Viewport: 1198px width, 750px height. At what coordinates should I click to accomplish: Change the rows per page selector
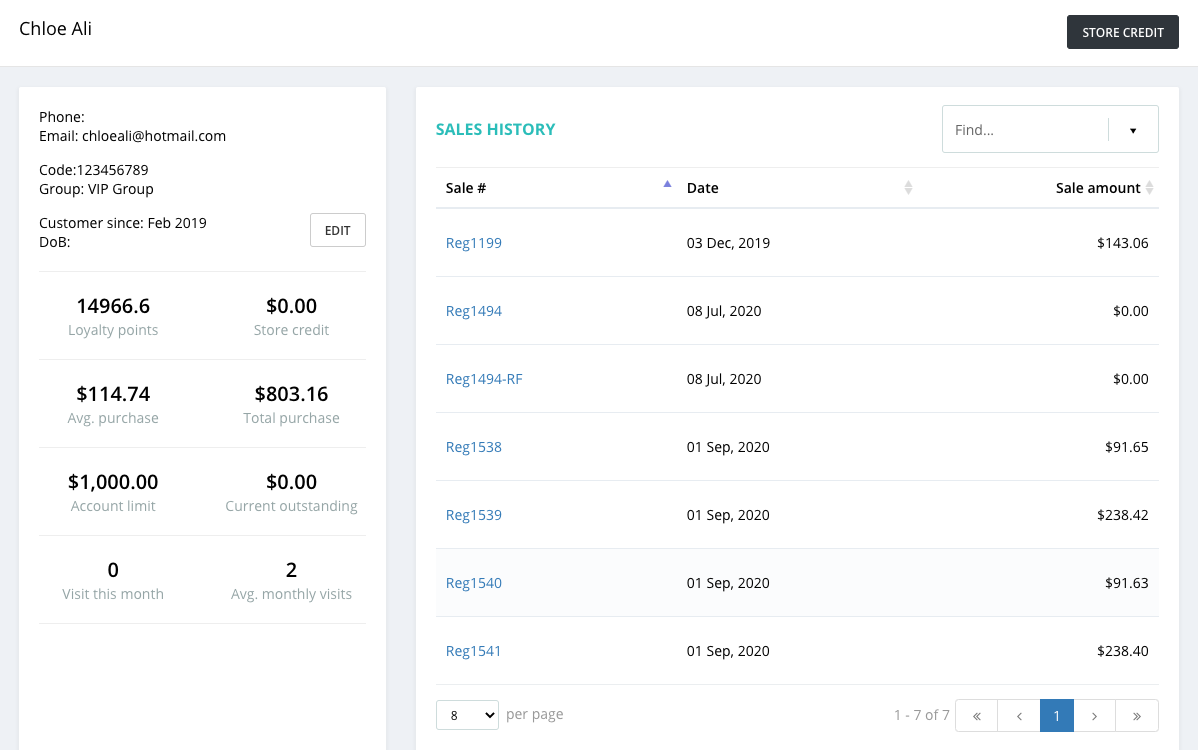click(x=468, y=715)
